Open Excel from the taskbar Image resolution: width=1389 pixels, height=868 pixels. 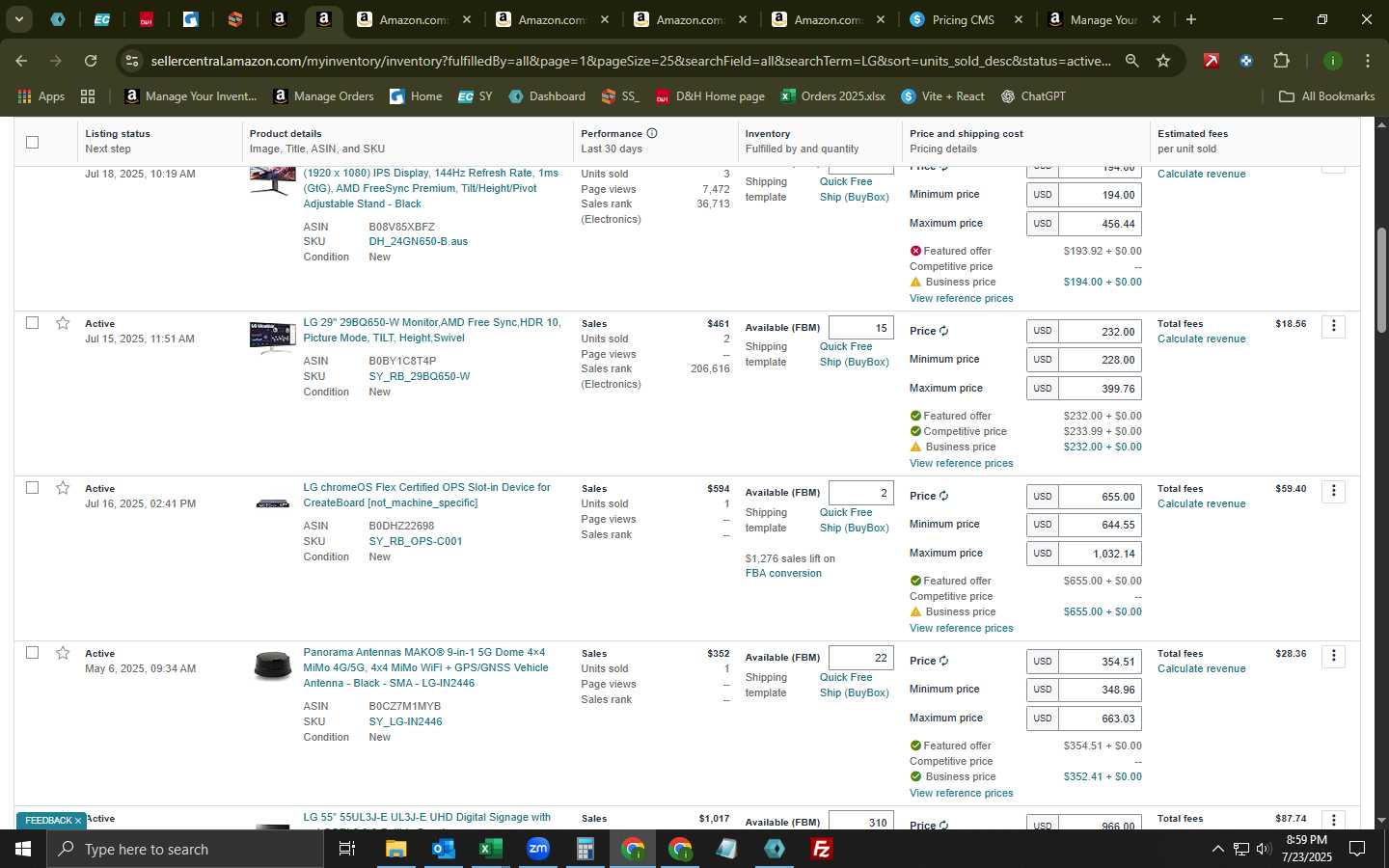pos(490,849)
